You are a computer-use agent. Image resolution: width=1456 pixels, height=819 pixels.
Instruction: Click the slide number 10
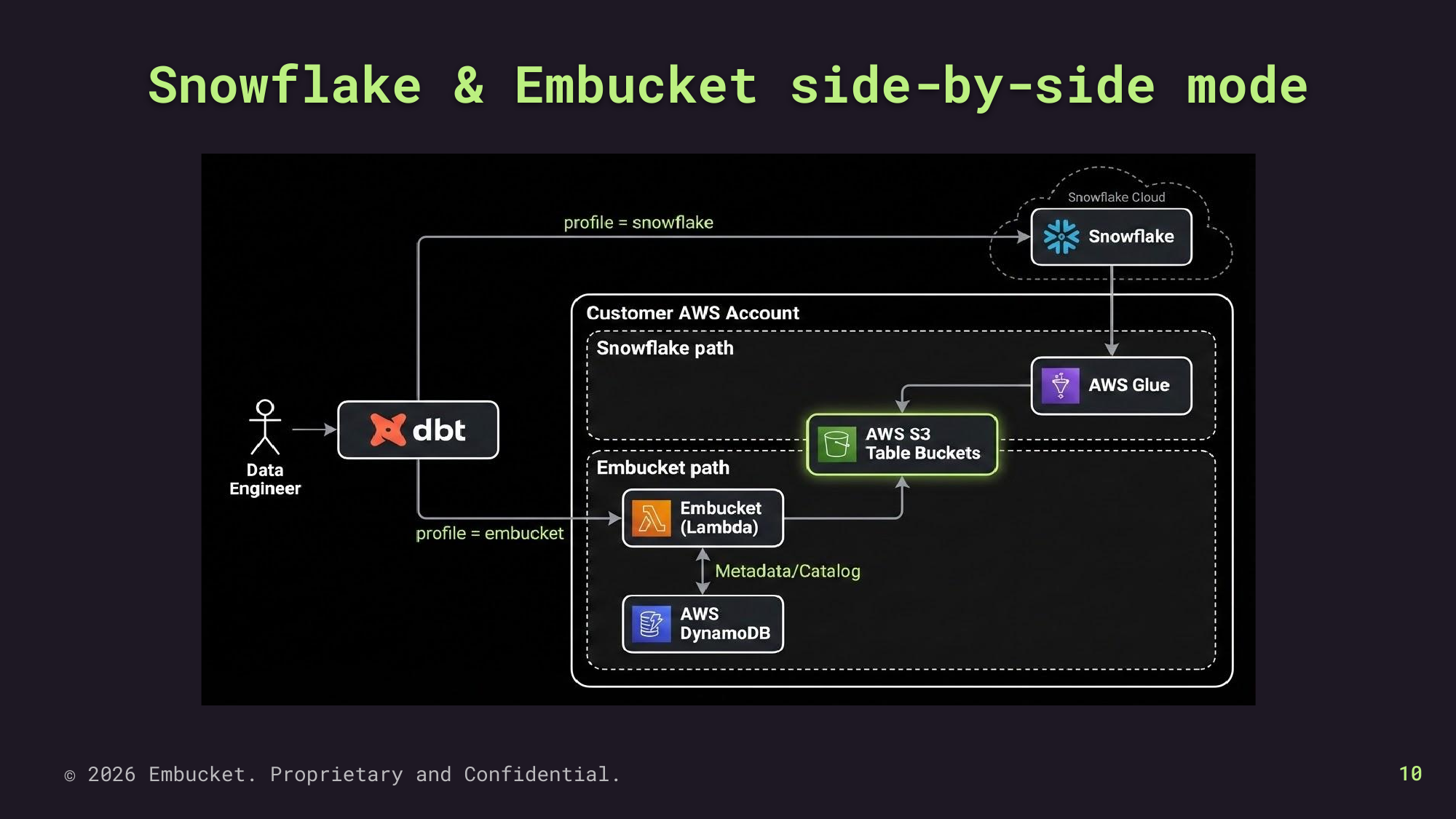click(1410, 773)
